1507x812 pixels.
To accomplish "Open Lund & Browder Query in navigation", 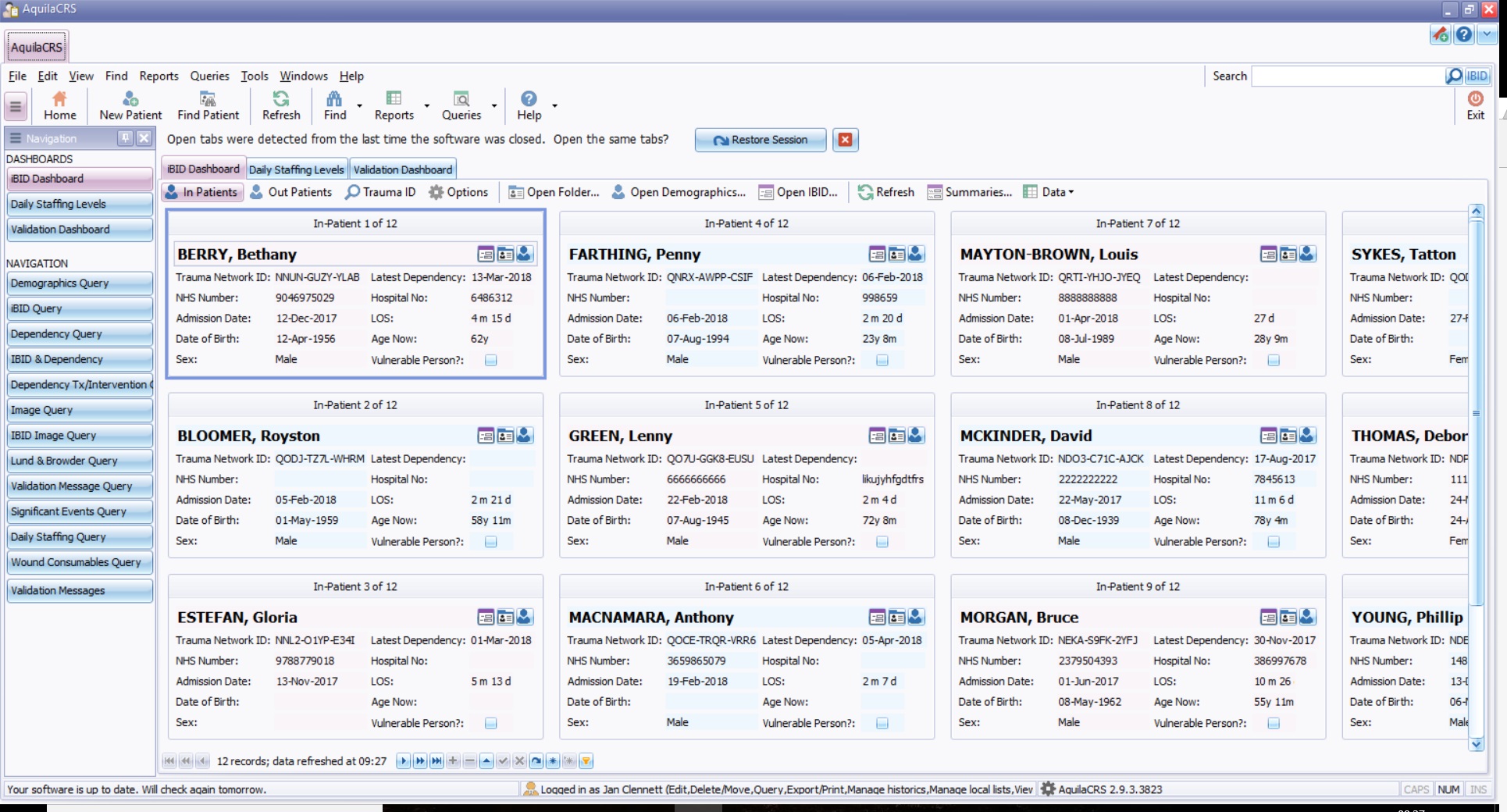I will pyautogui.click(x=78, y=461).
